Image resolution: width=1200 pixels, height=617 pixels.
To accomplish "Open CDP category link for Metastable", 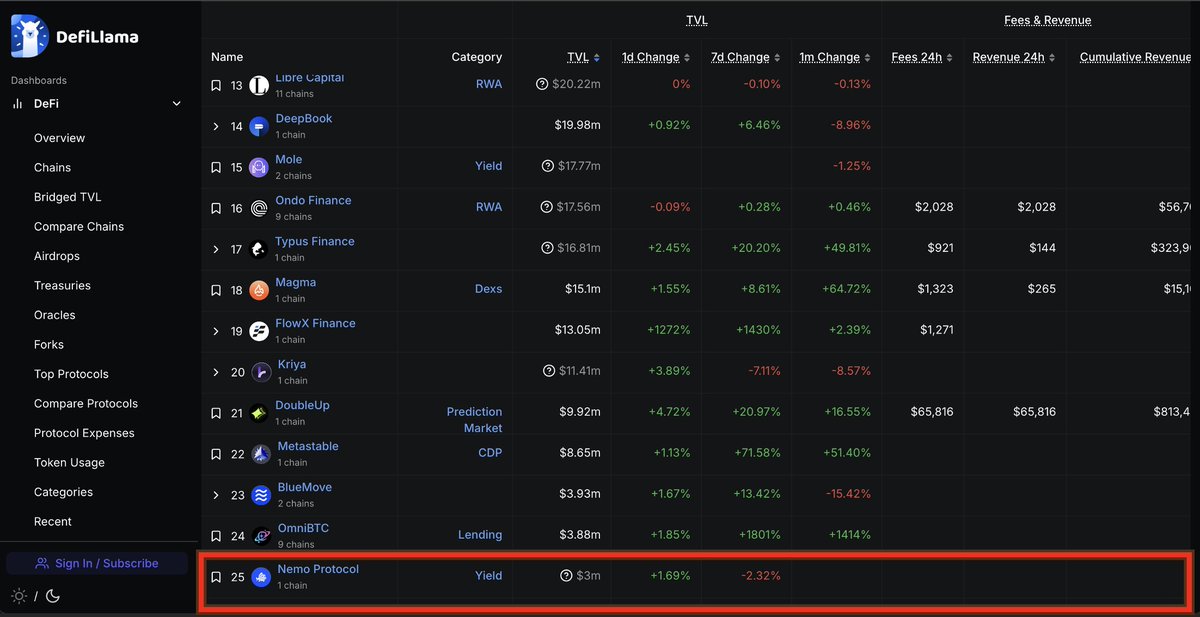I will pyautogui.click(x=490, y=453).
